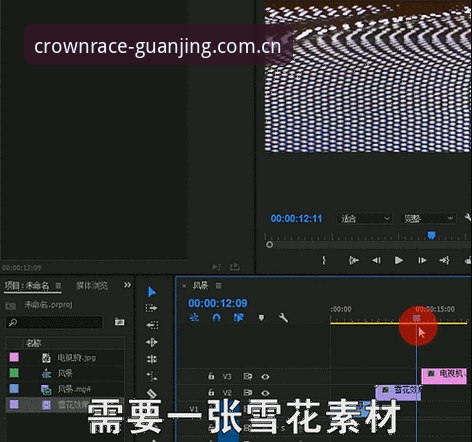Select the purple 雪花效果 clip on V2
Image resolution: width=472 pixels, height=442 pixels.
pos(398,392)
